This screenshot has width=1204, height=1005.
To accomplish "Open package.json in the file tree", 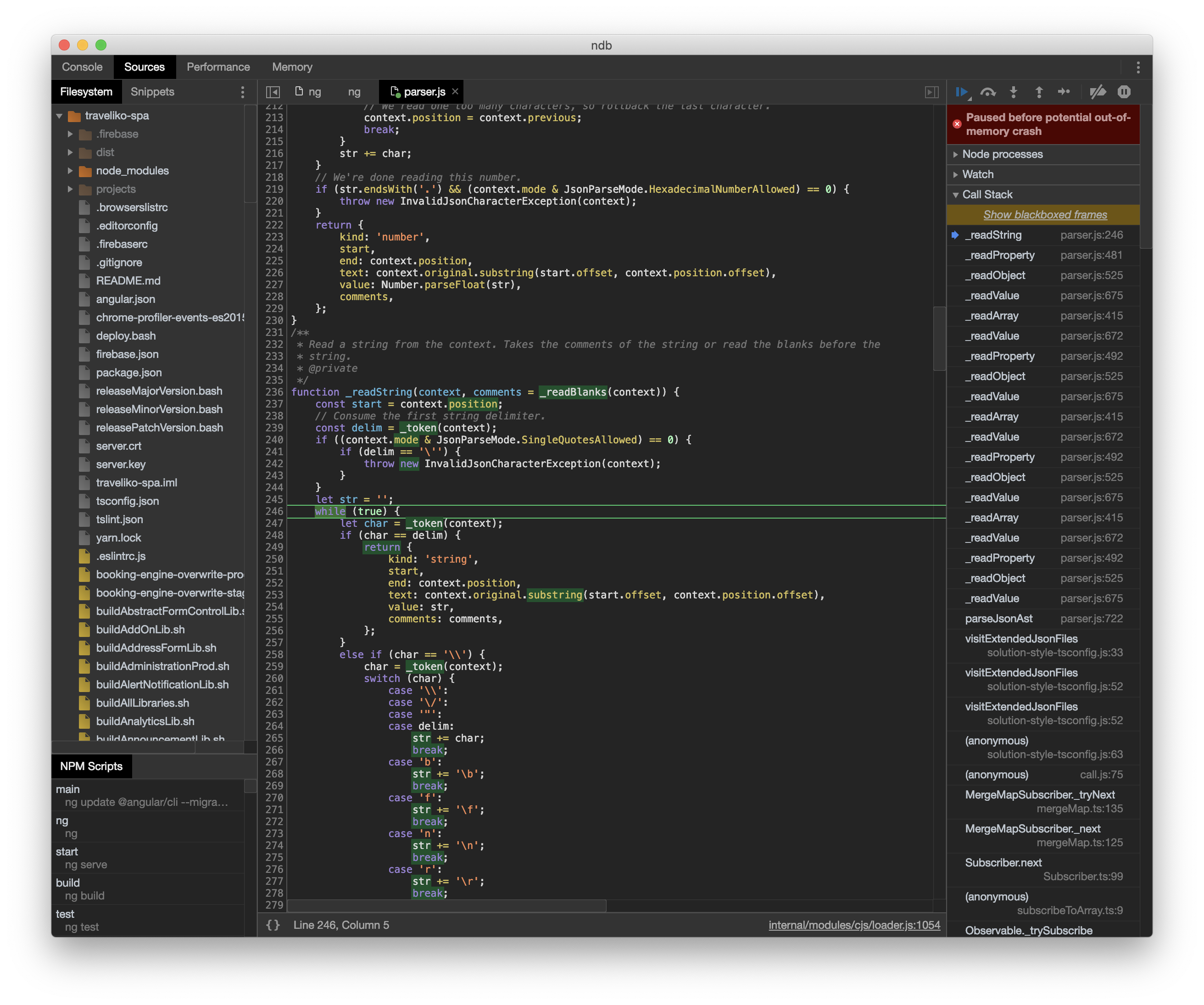I will click(129, 373).
